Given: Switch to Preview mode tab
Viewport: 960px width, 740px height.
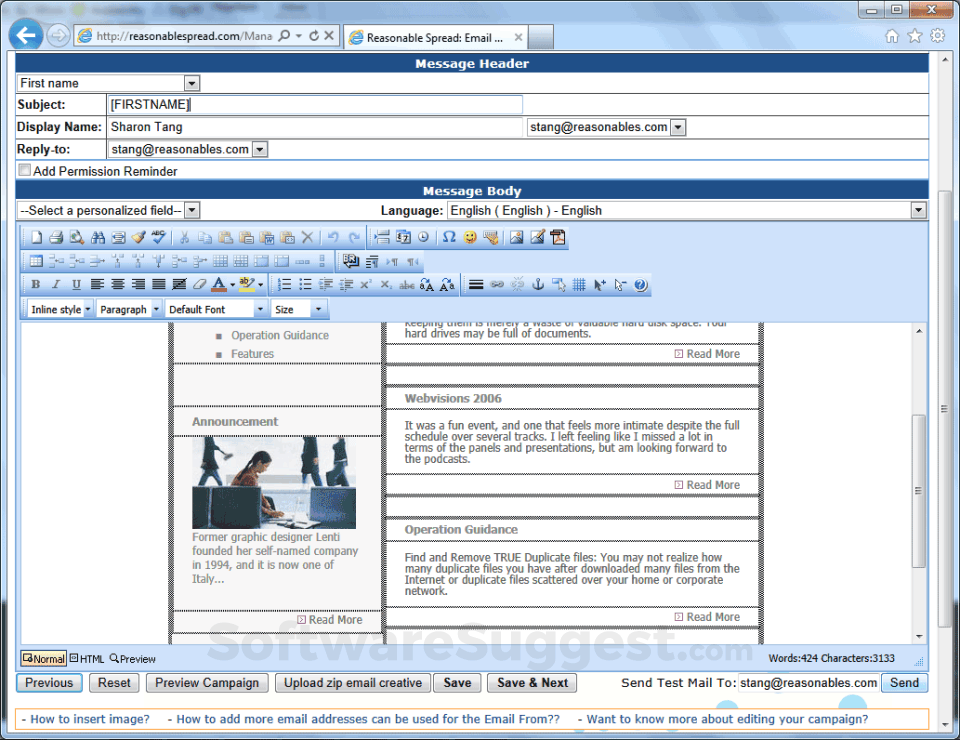Looking at the screenshot, I should tap(133, 659).
